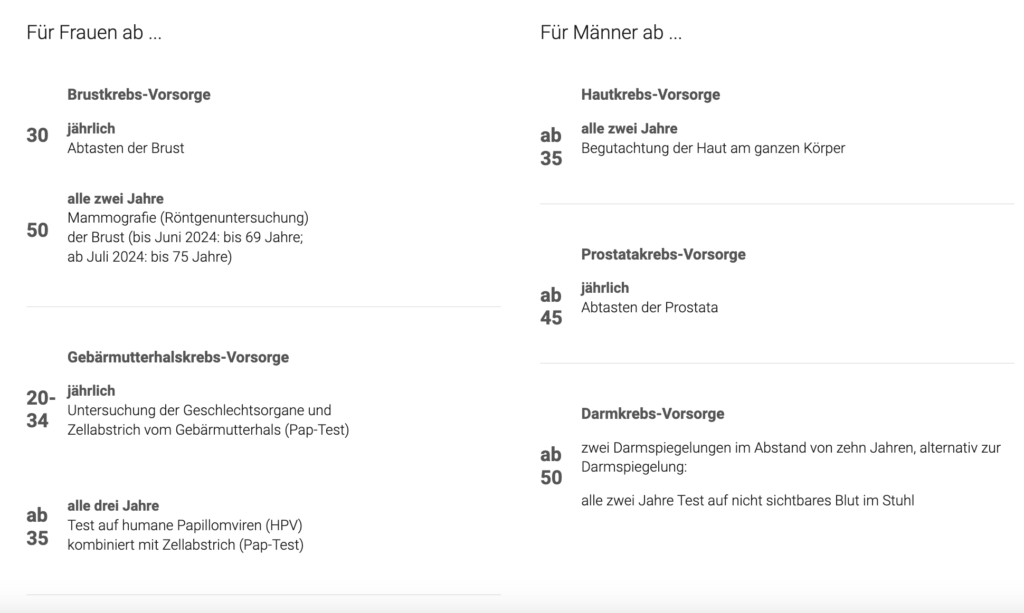This screenshot has height=613, width=1024.
Task: Select the Gebärmutterhalskrebs-Vorsorge section title
Action: point(178,357)
